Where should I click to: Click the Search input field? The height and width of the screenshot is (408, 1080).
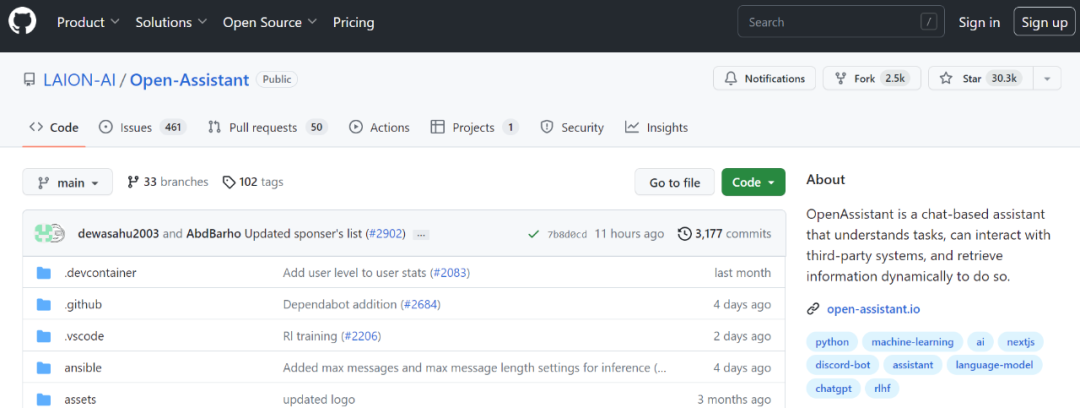[840, 22]
